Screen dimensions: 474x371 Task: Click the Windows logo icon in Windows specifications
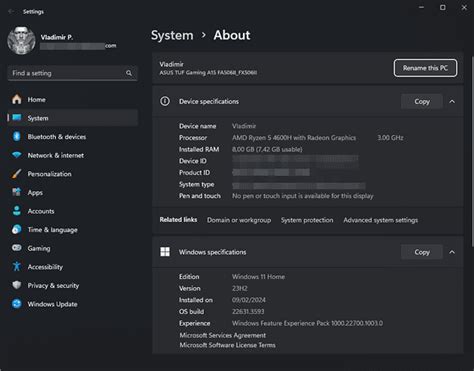pos(165,252)
